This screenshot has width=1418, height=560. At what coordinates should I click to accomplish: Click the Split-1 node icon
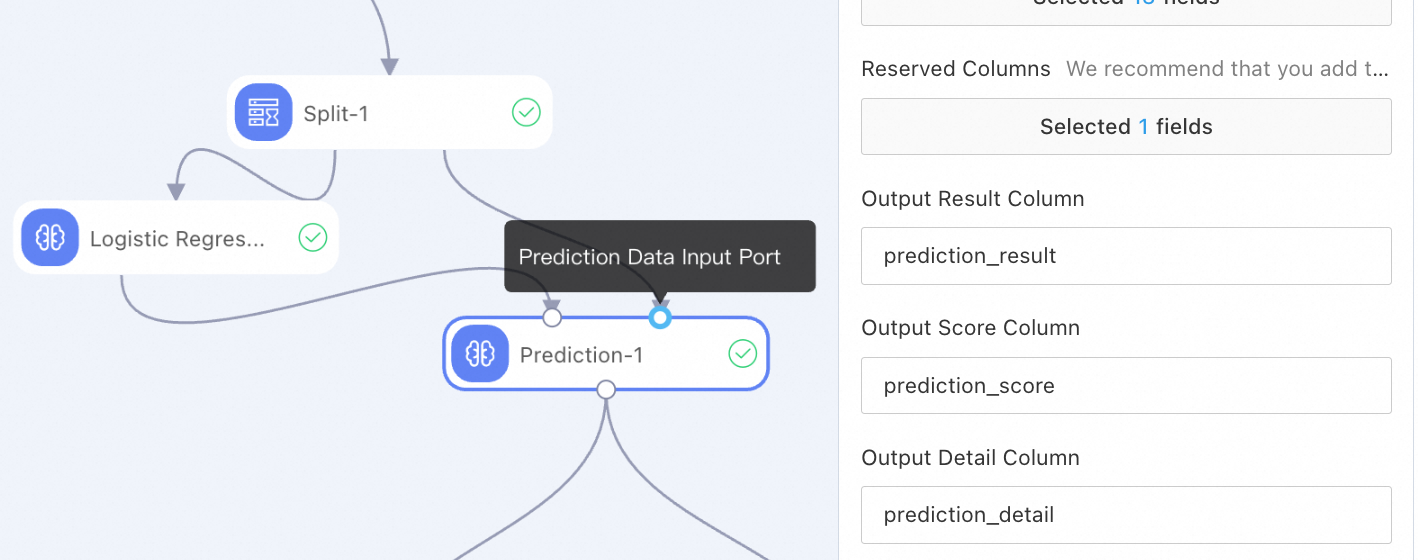pyautogui.click(x=263, y=112)
